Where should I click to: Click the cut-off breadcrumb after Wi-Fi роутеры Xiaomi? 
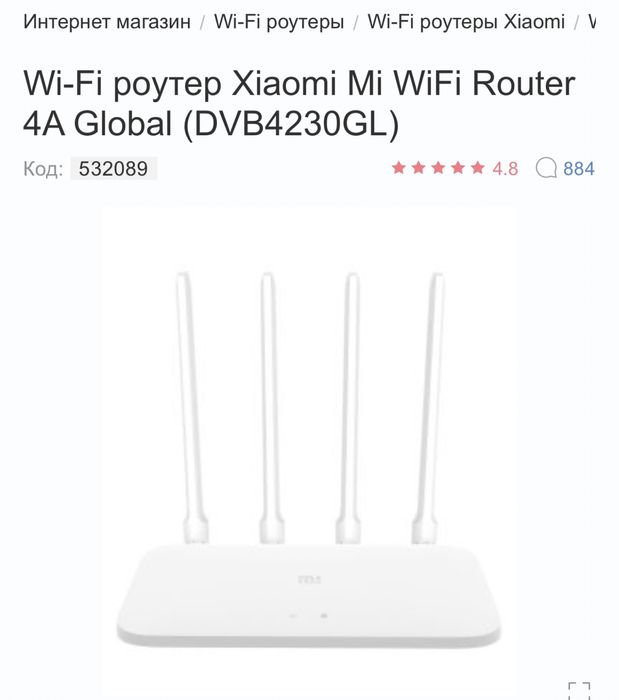(x=592, y=21)
